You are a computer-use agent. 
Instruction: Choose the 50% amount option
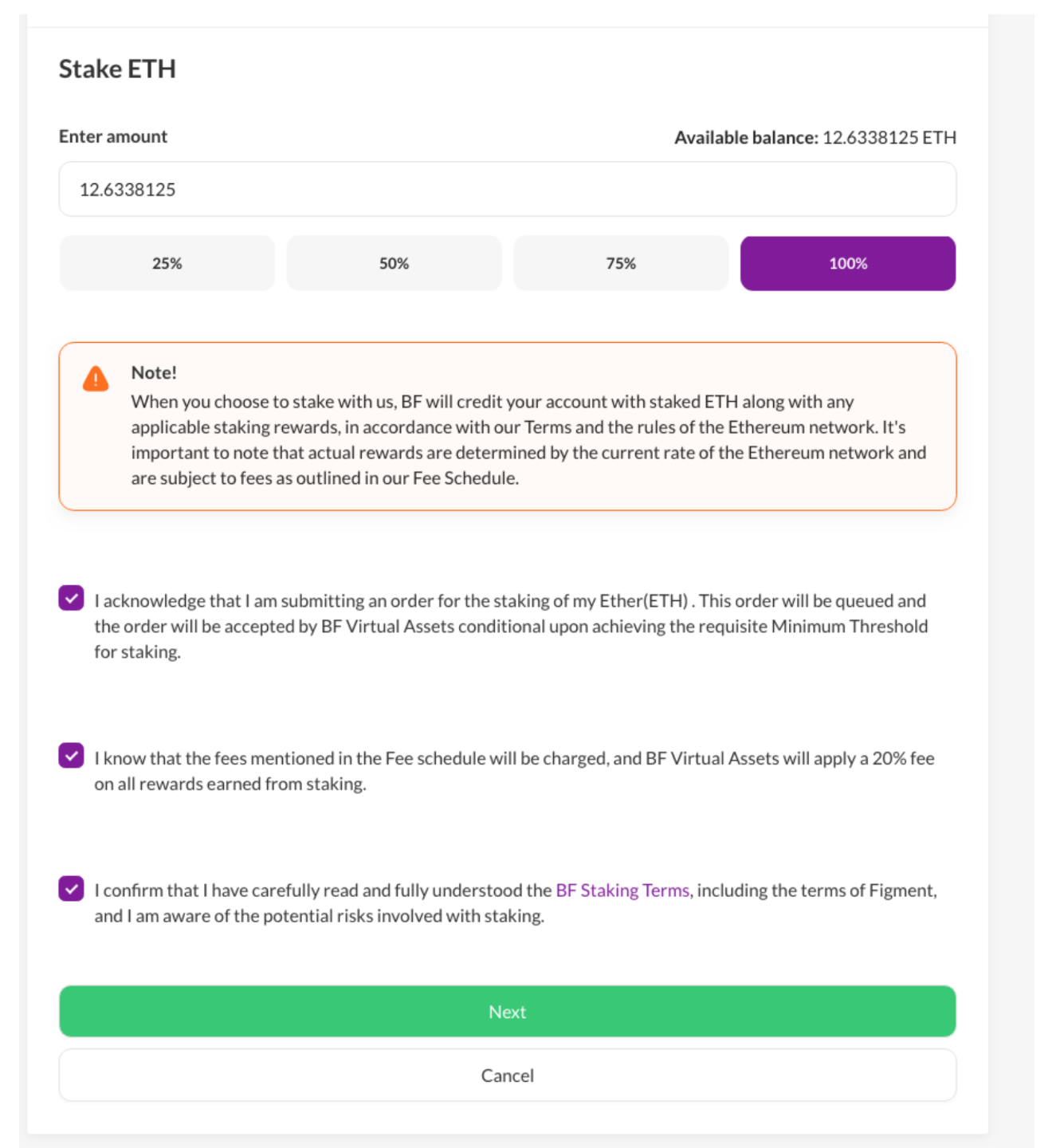click(x=394, y=263)
